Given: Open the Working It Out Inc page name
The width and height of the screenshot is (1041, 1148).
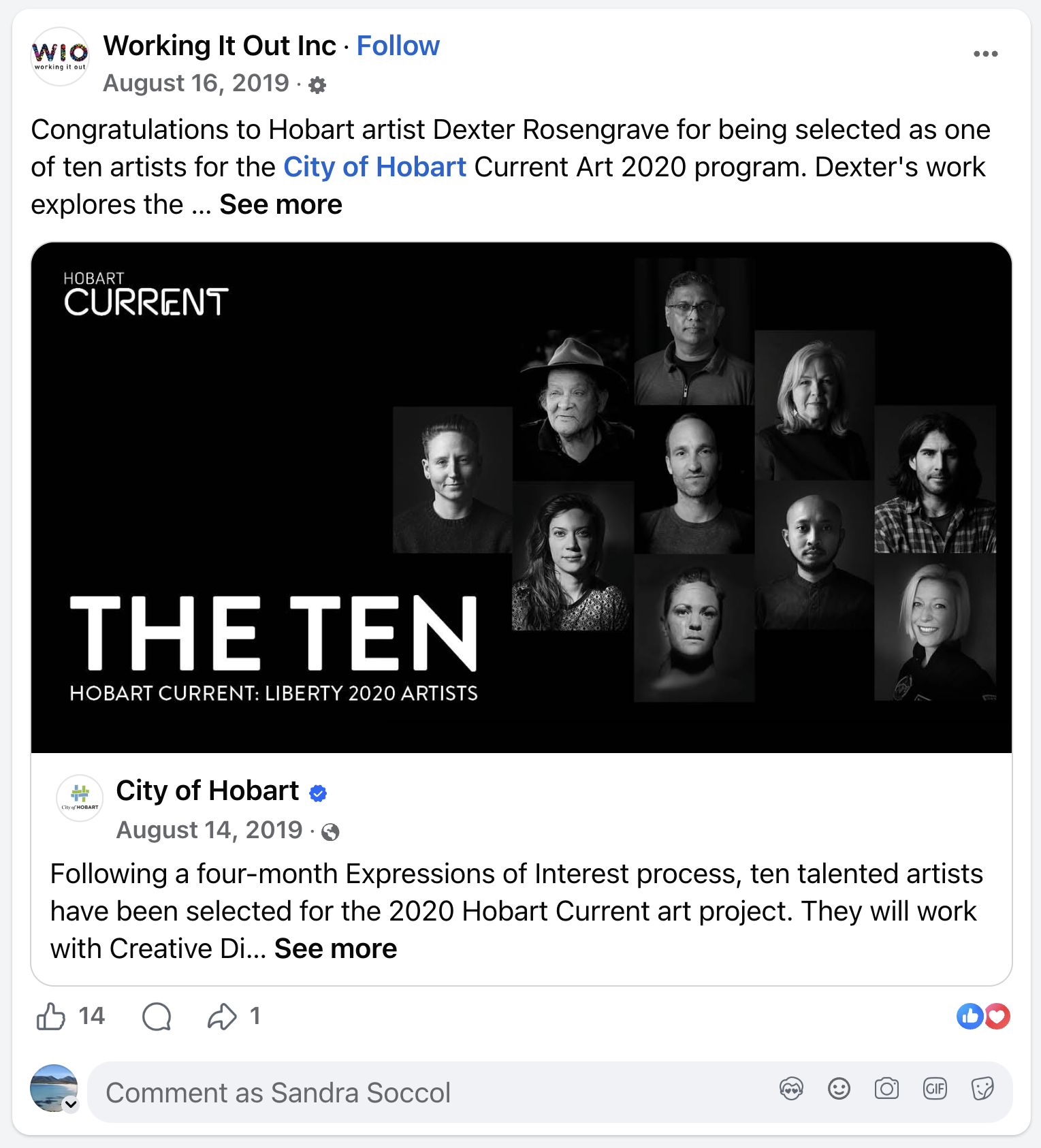Looking at the screenshot, I should tap(219, 46).
